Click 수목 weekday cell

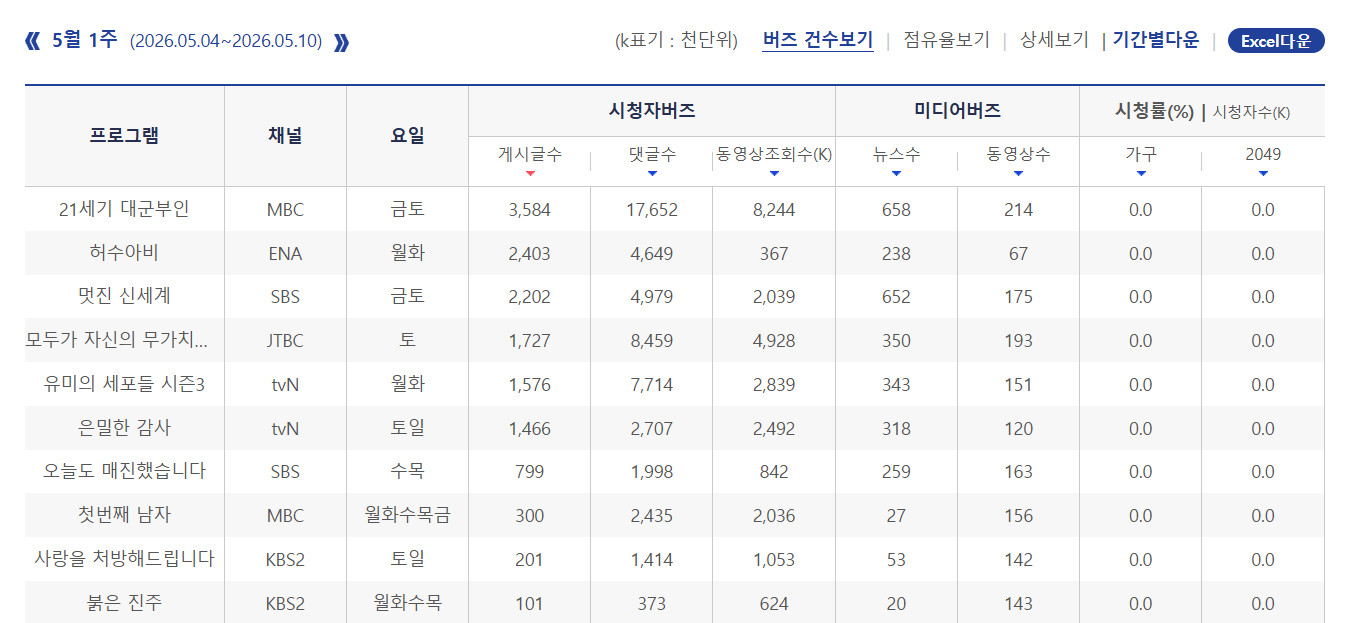407,472
